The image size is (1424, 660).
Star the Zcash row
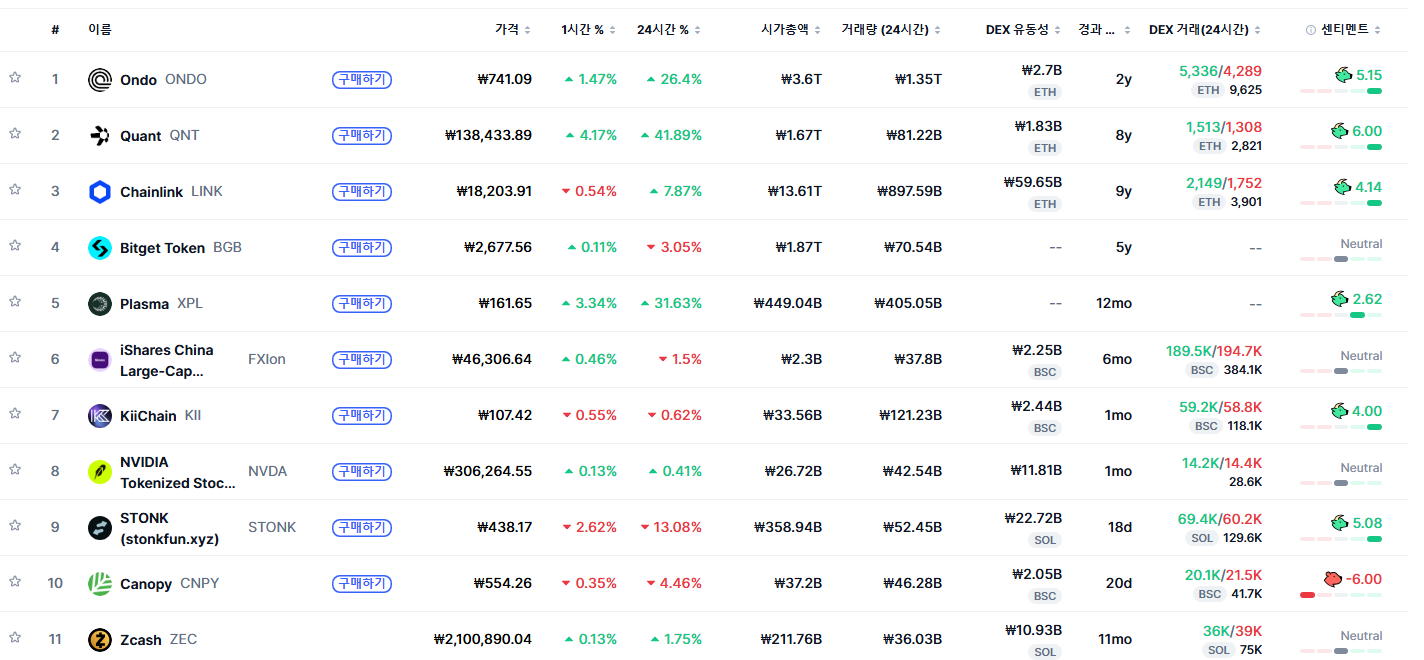[15, 637]
